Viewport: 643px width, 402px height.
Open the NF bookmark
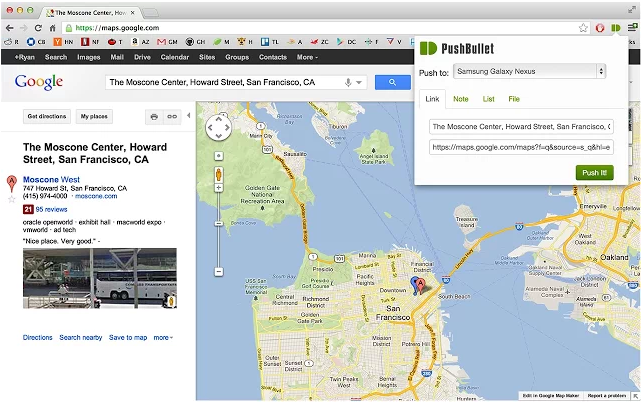90,42
